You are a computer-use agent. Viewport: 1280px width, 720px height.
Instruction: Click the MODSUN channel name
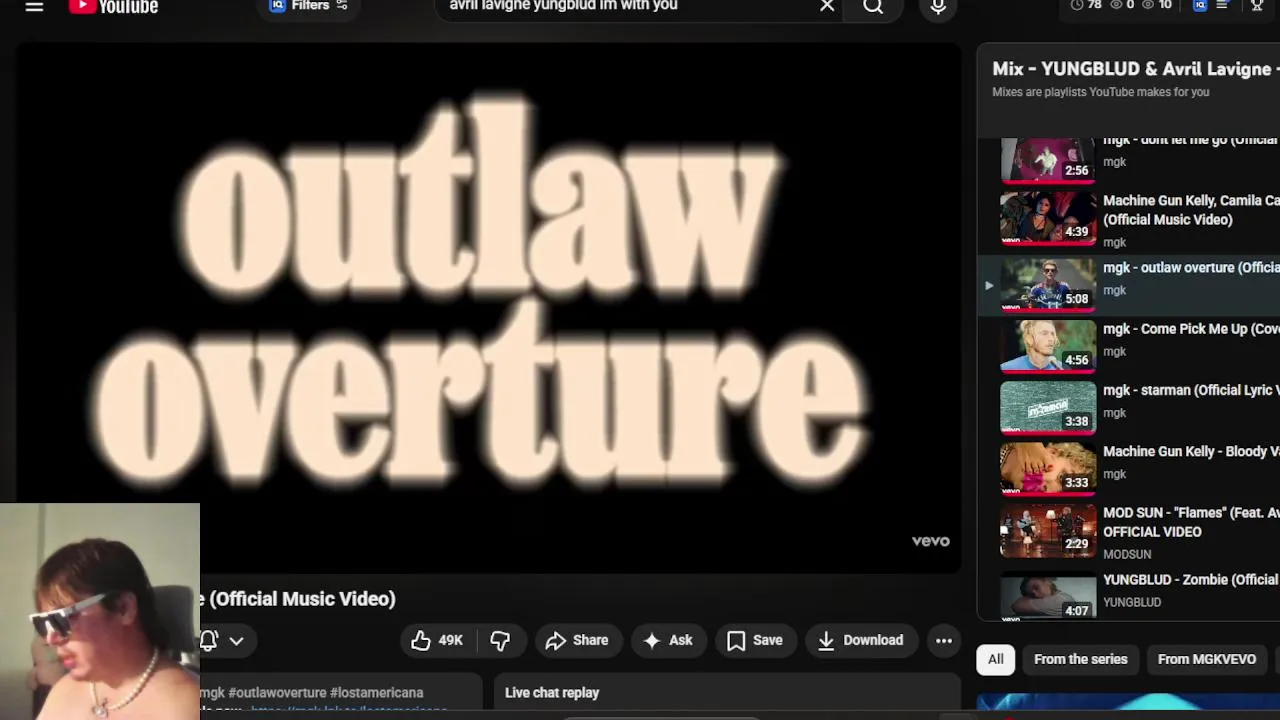click(1127, 554)
